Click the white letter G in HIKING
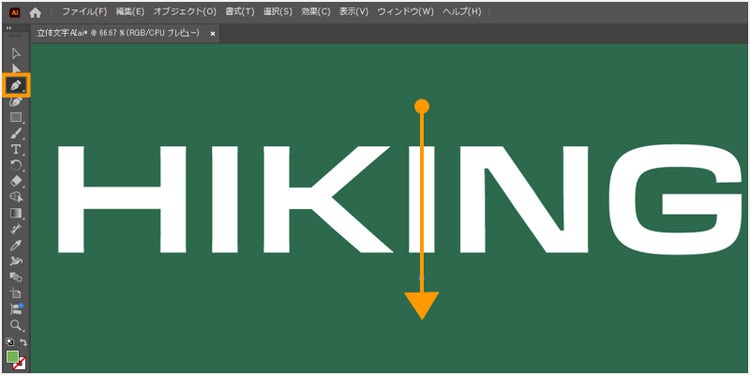Screen dimensions: 750x375 point(674,199)
